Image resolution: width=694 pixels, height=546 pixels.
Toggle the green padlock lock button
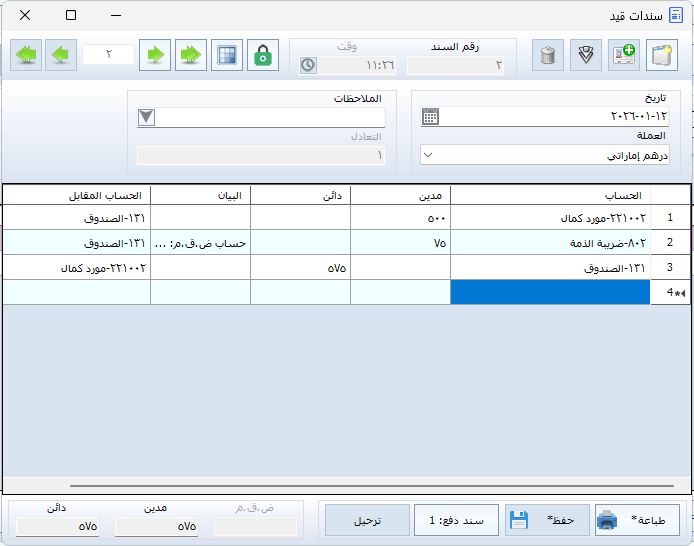263,55
